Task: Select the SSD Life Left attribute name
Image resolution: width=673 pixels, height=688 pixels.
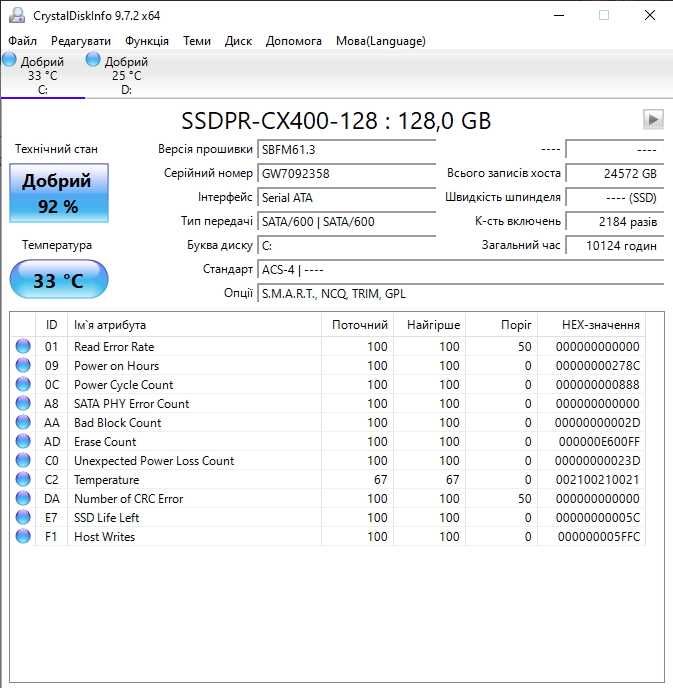Action: (107, 518)
